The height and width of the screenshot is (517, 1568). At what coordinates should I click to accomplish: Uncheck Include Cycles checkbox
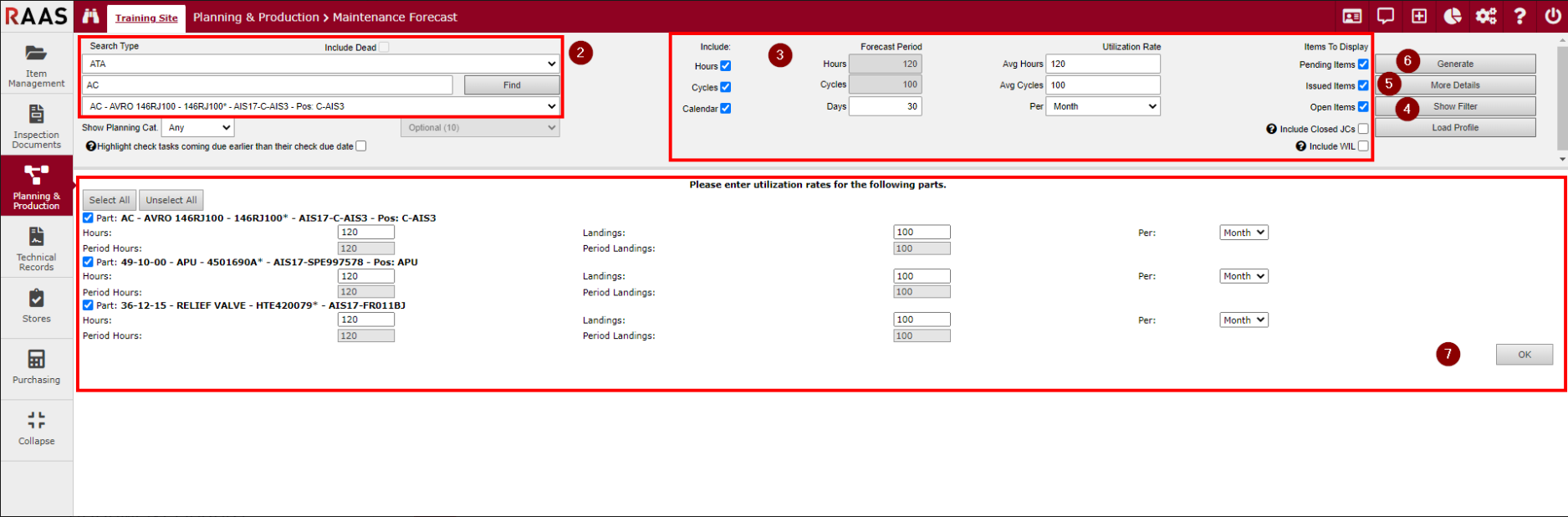(x=726, y=87)
